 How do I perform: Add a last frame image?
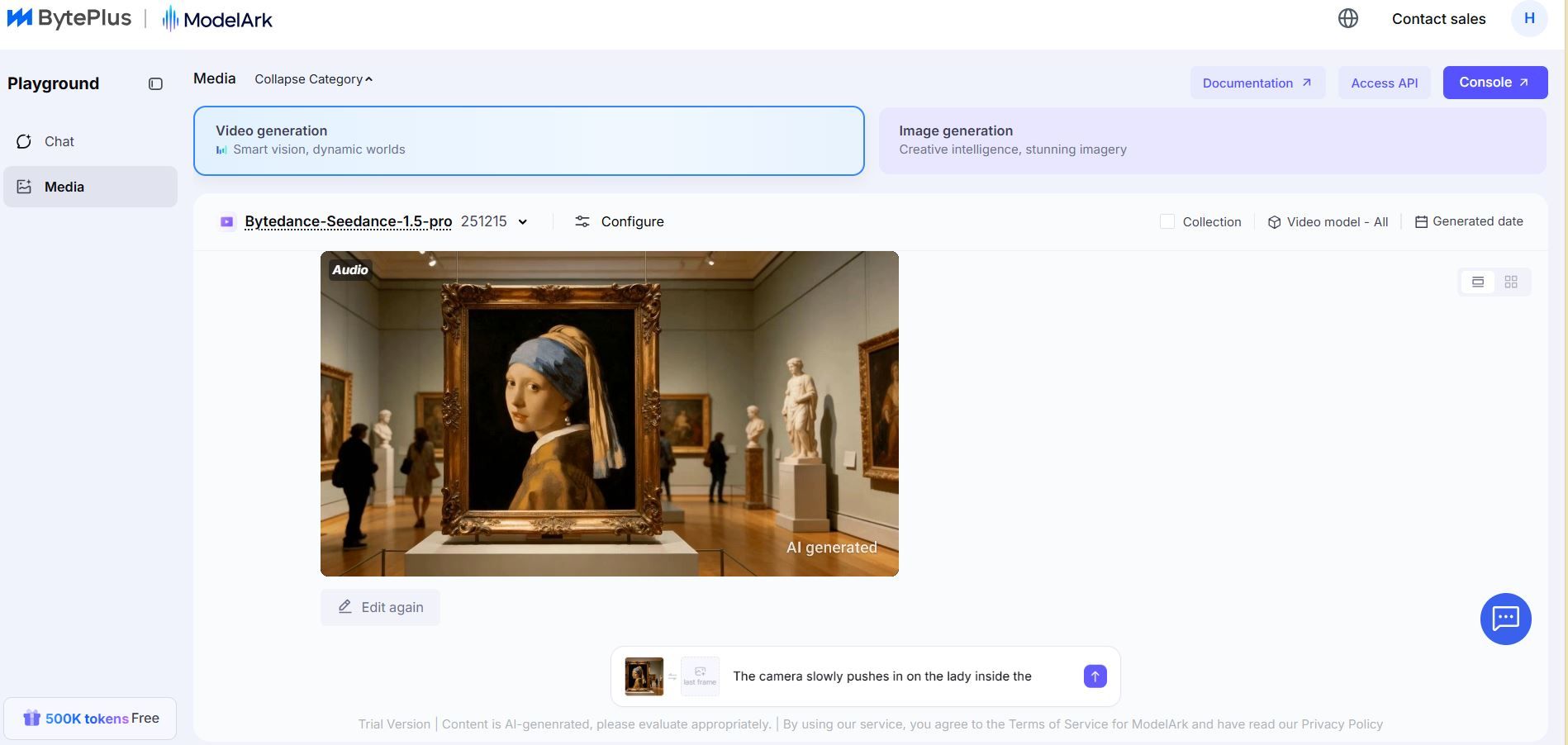pos(700,676)
